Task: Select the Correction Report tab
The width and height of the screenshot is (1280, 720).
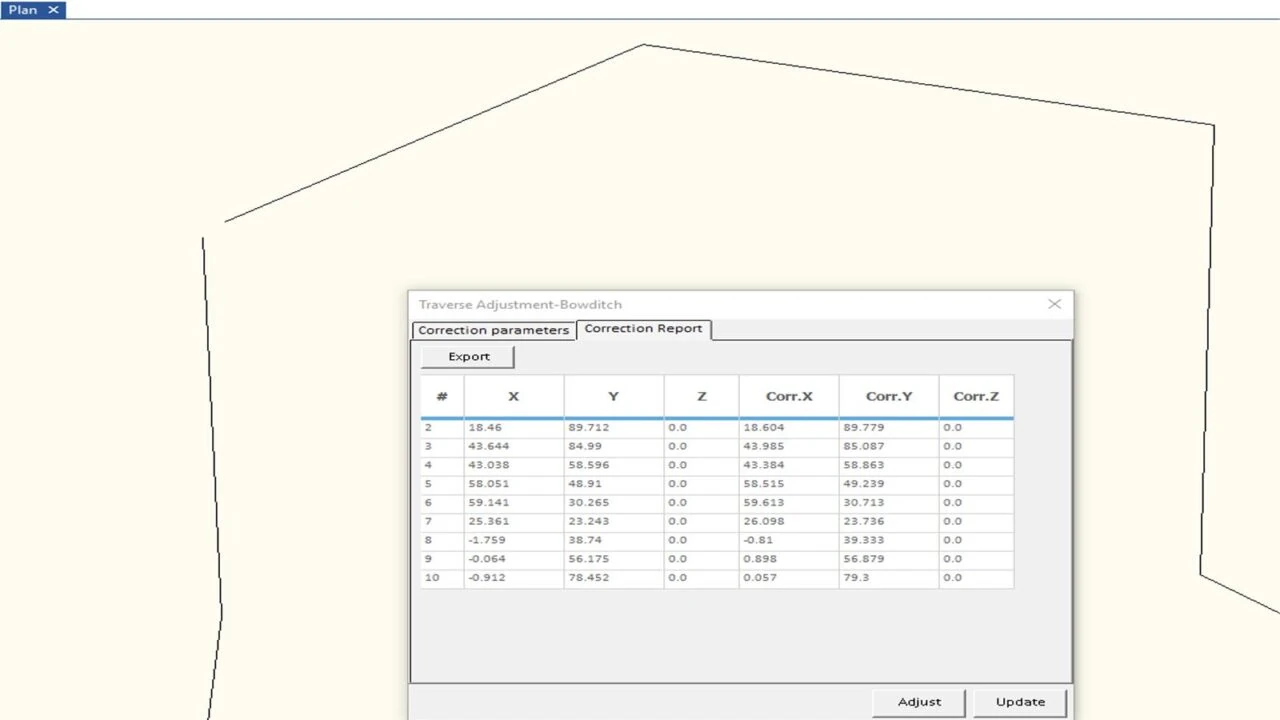Action: pos(643,328)
